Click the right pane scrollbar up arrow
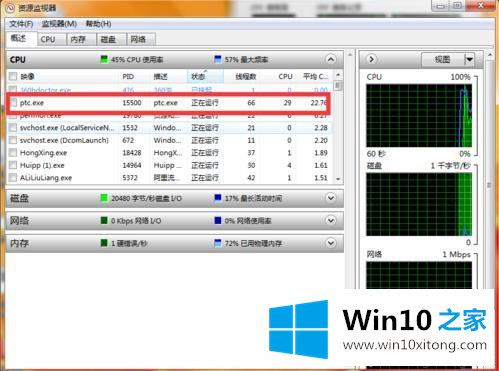499x371 pixels. [490, 54]
